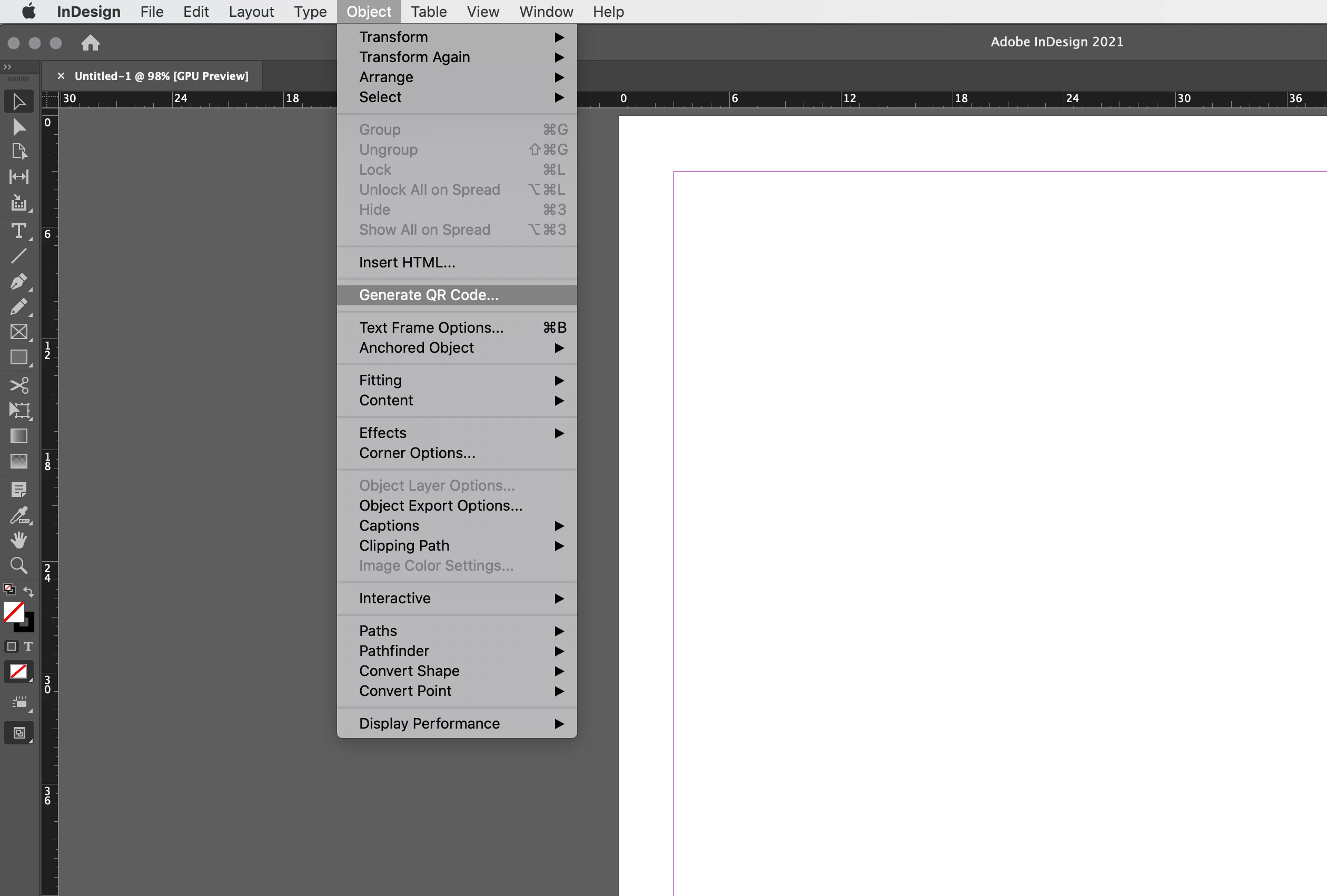1327x896 pixels.
Task: Click the Fill color swatch
Action: [x=13, y=612]
